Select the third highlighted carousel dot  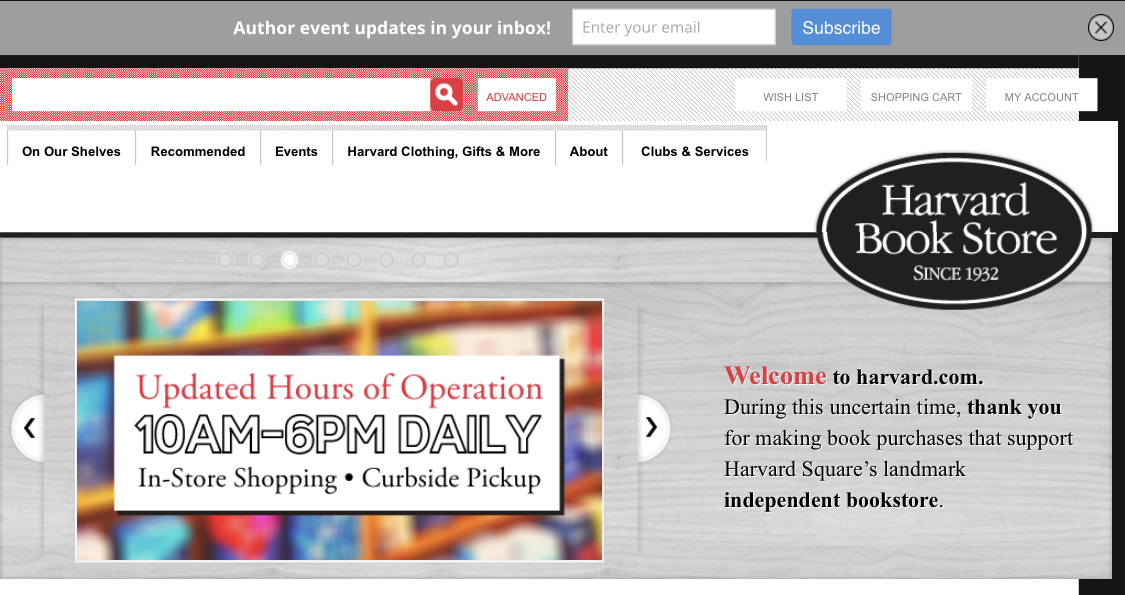point(289,260)
